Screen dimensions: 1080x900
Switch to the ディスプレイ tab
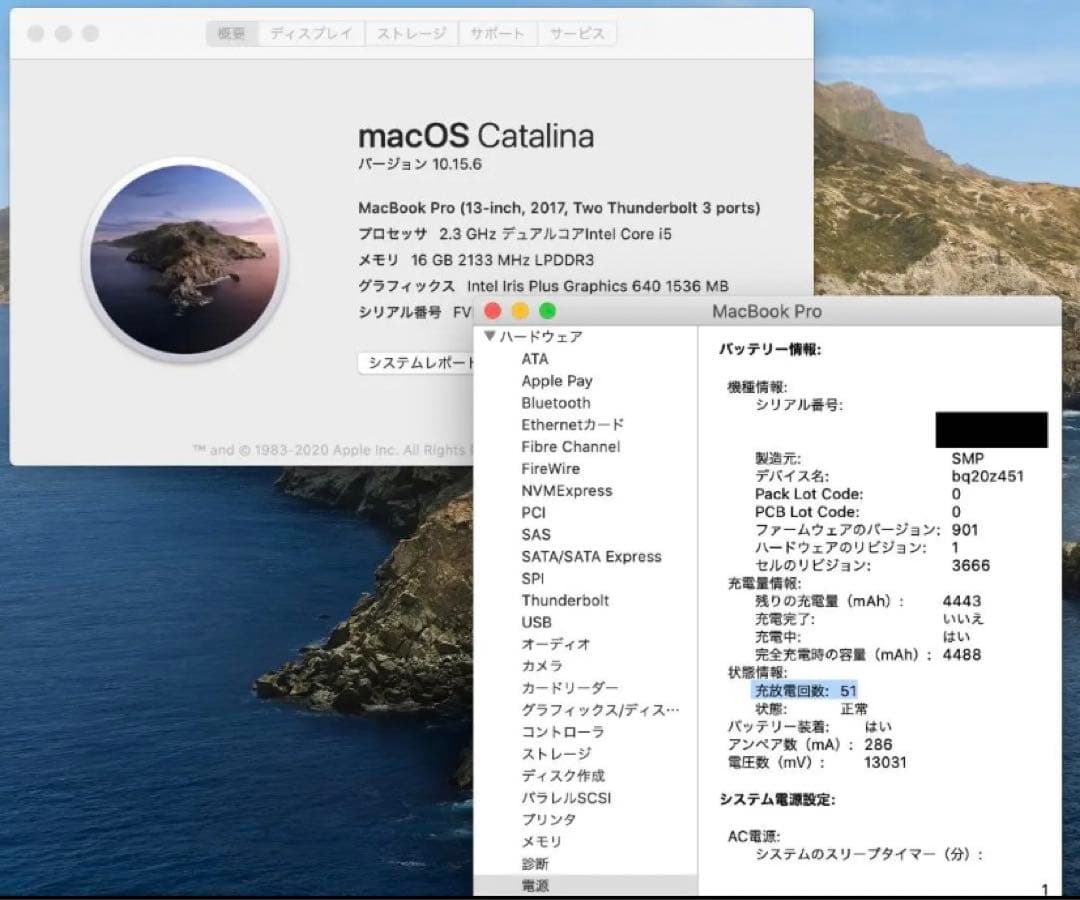(311, 33)
